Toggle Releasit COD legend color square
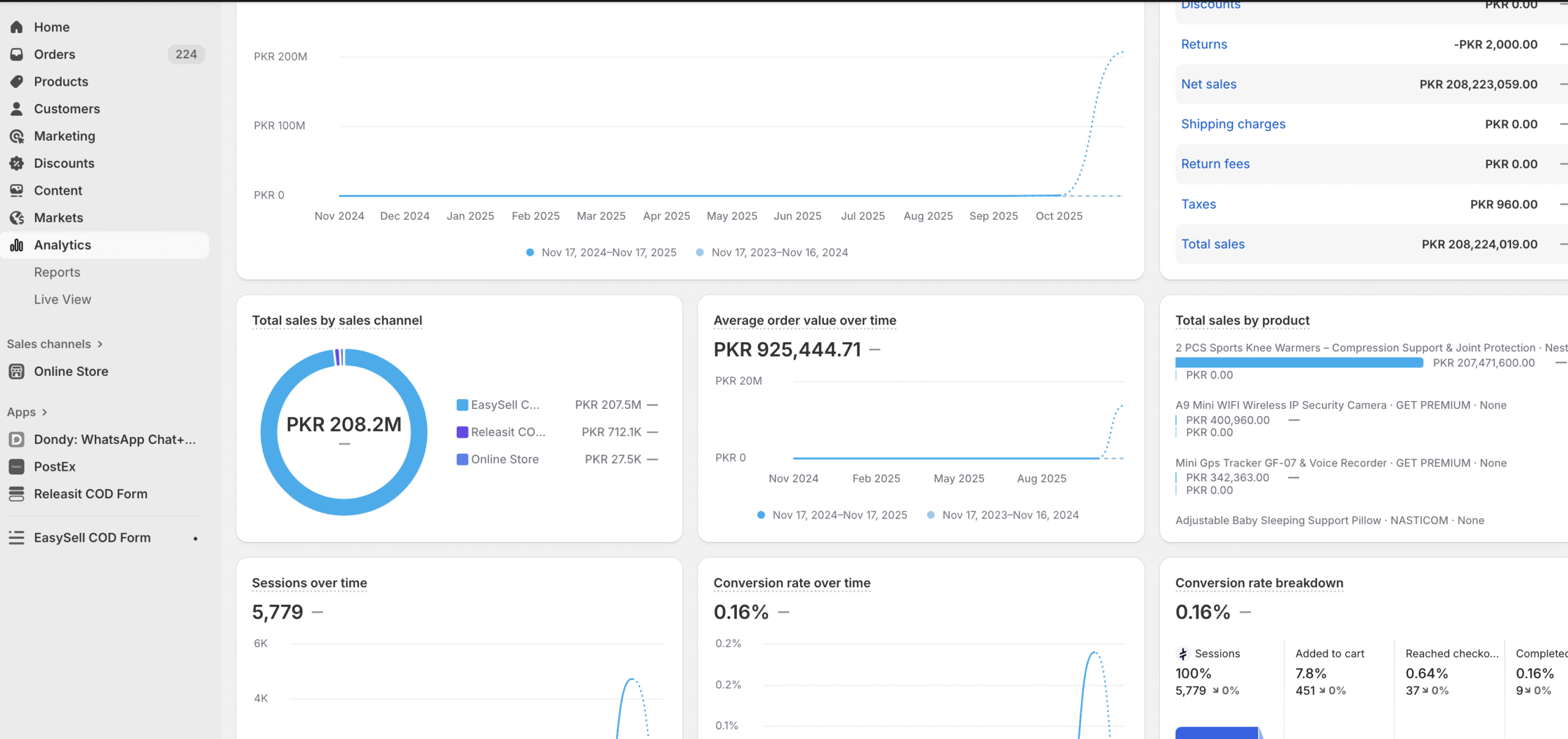This screenshot has width=1568, height=739. [462, 432]
